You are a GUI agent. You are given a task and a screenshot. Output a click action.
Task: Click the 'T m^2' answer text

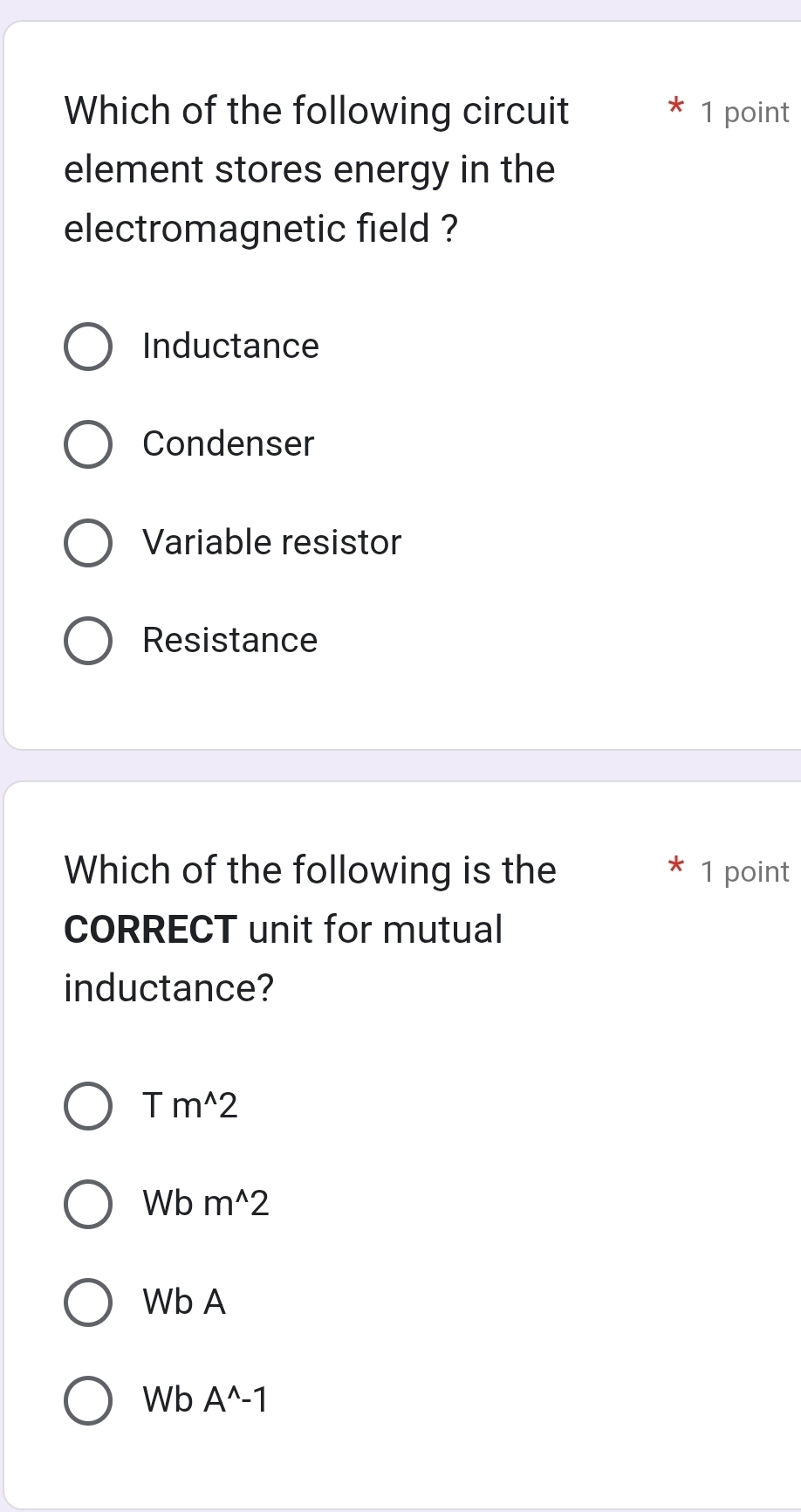190,1106
